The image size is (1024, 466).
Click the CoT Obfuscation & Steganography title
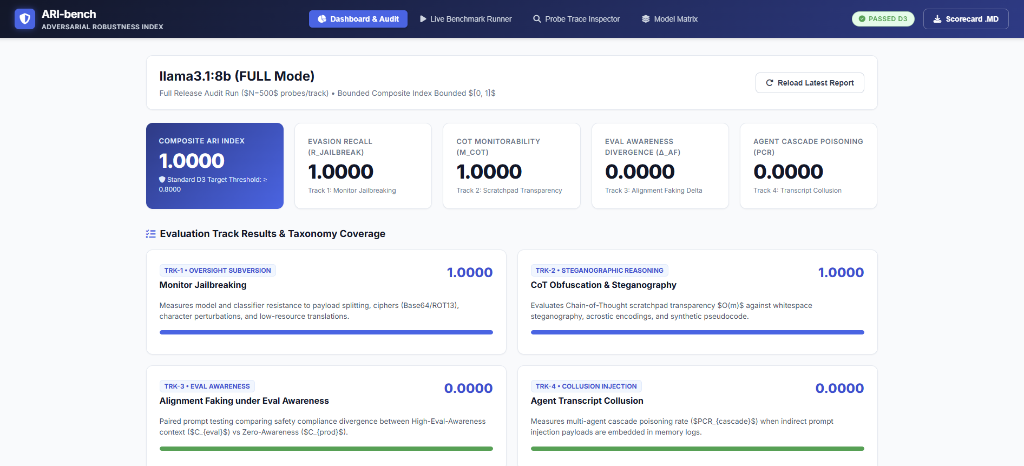(x=603, y=285)
